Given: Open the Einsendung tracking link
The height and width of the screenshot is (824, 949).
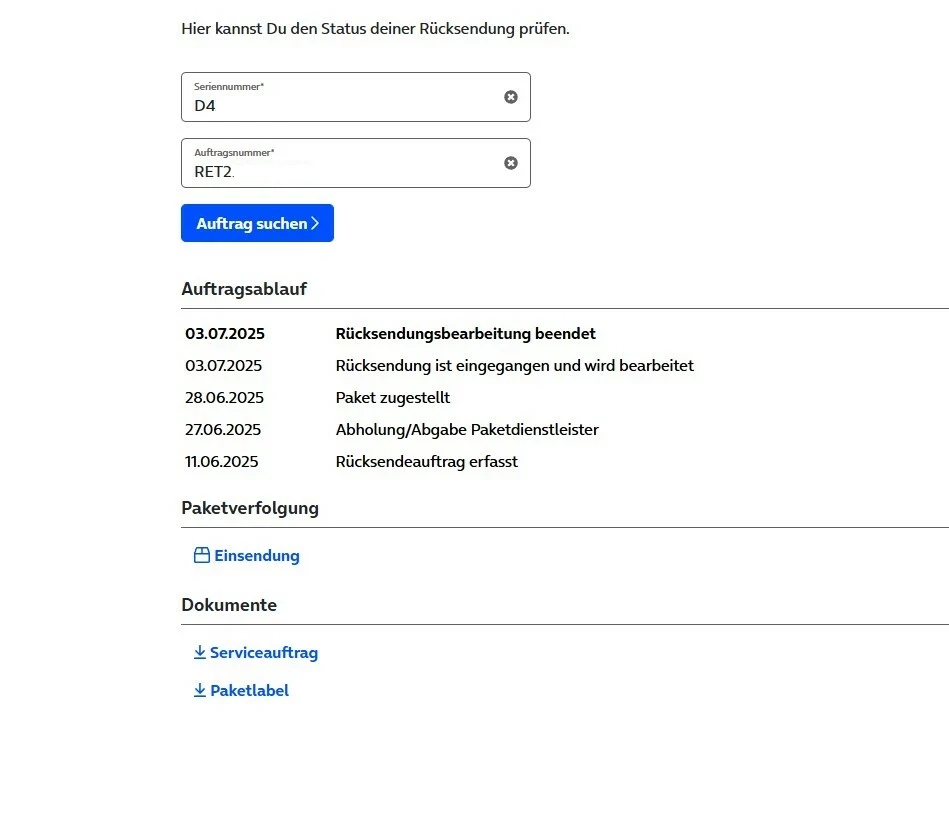Looking at the screenshot, I should click(256, 556).
